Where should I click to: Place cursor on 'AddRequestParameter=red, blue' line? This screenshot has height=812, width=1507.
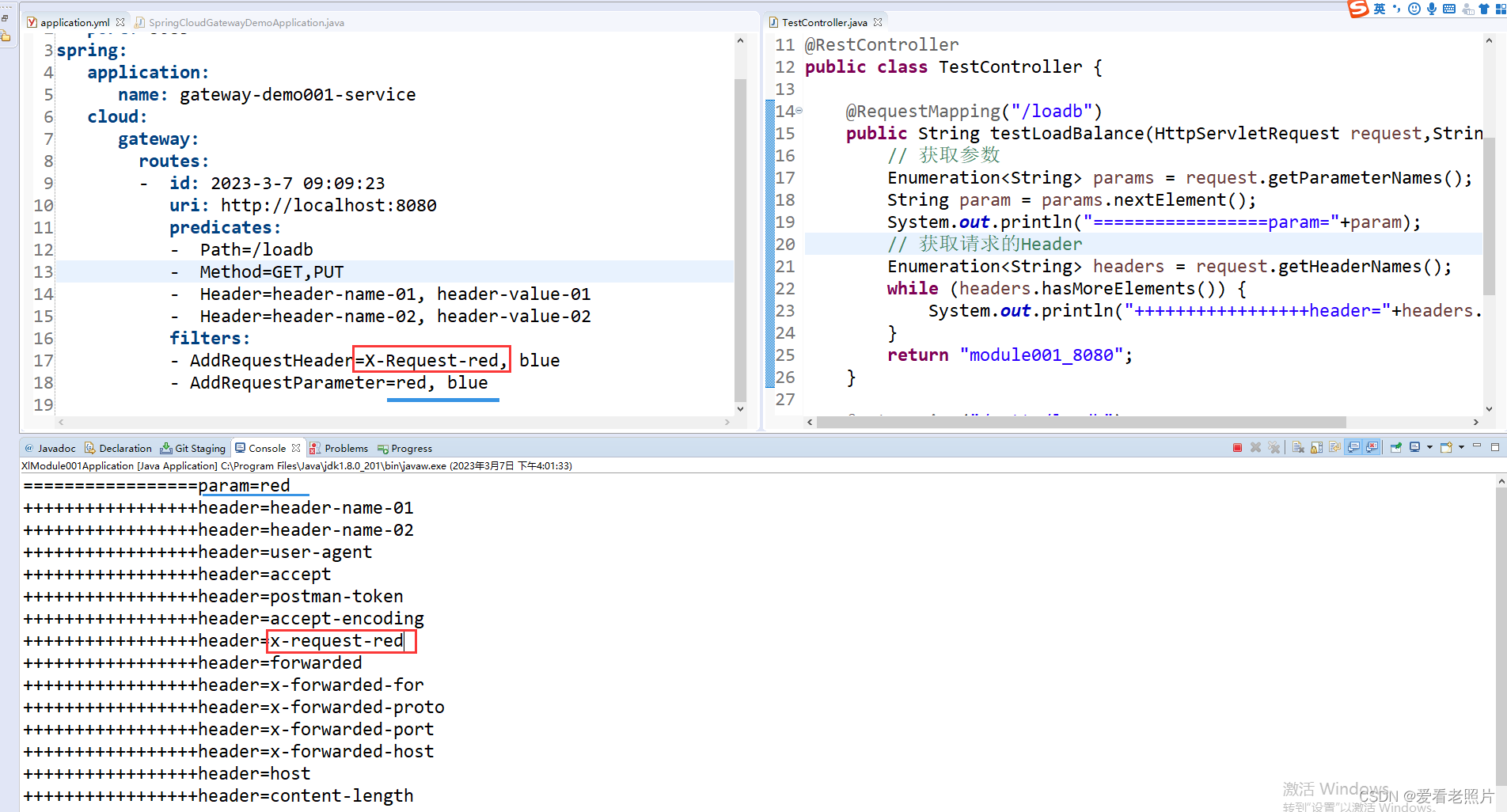click(x=329, y=383)
